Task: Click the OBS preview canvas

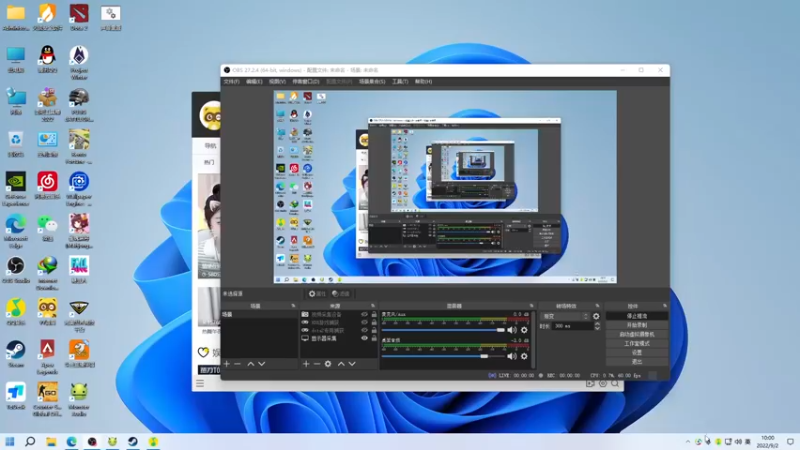Action: [x=445, y=187]
